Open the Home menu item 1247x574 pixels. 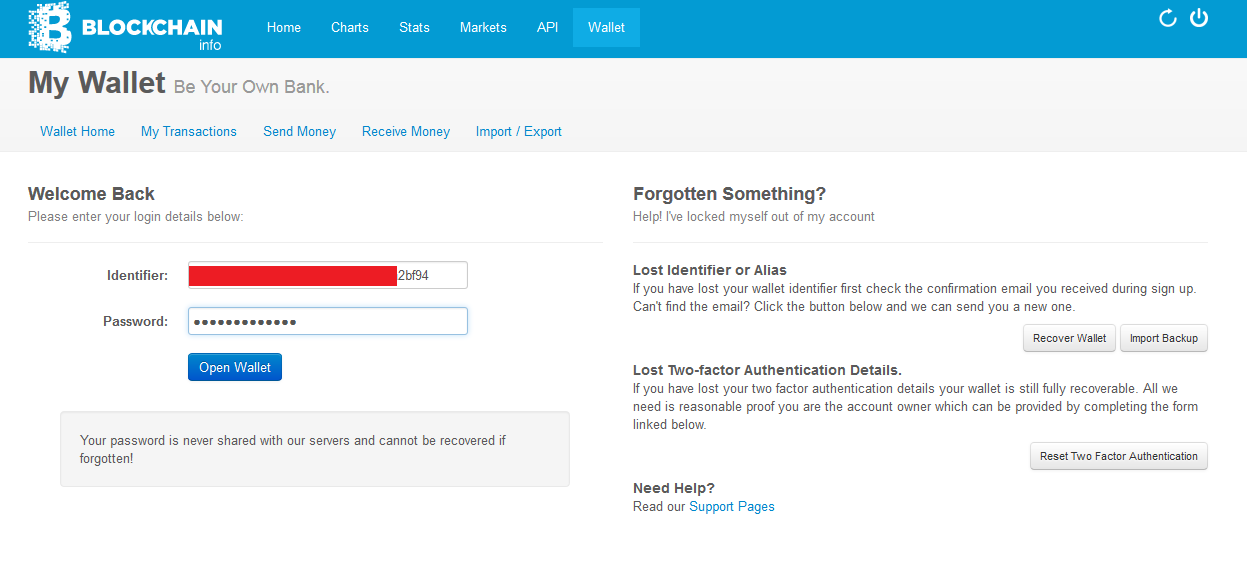coord(284,27)
